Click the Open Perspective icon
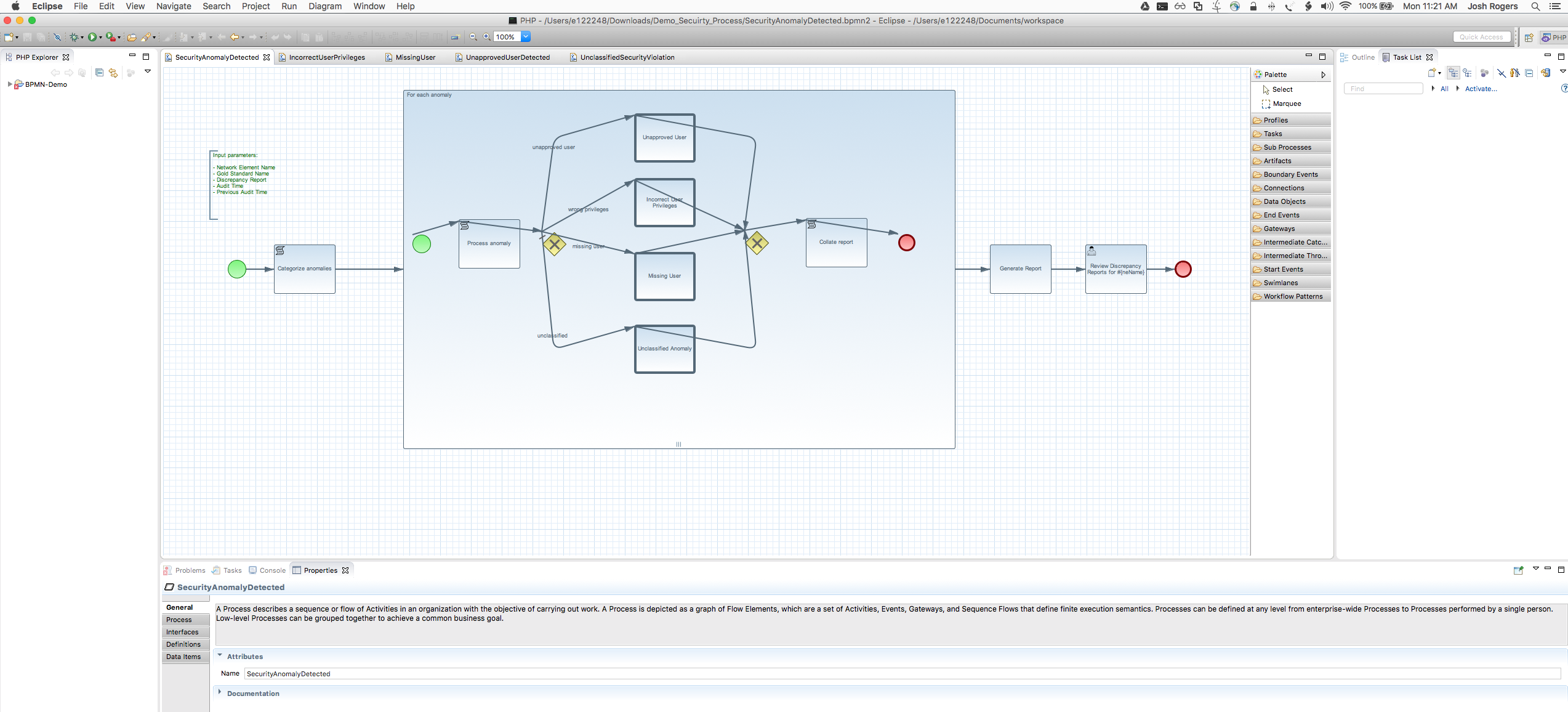The height and width of the screenshot is (712, 1568). tap(1529, 37)
